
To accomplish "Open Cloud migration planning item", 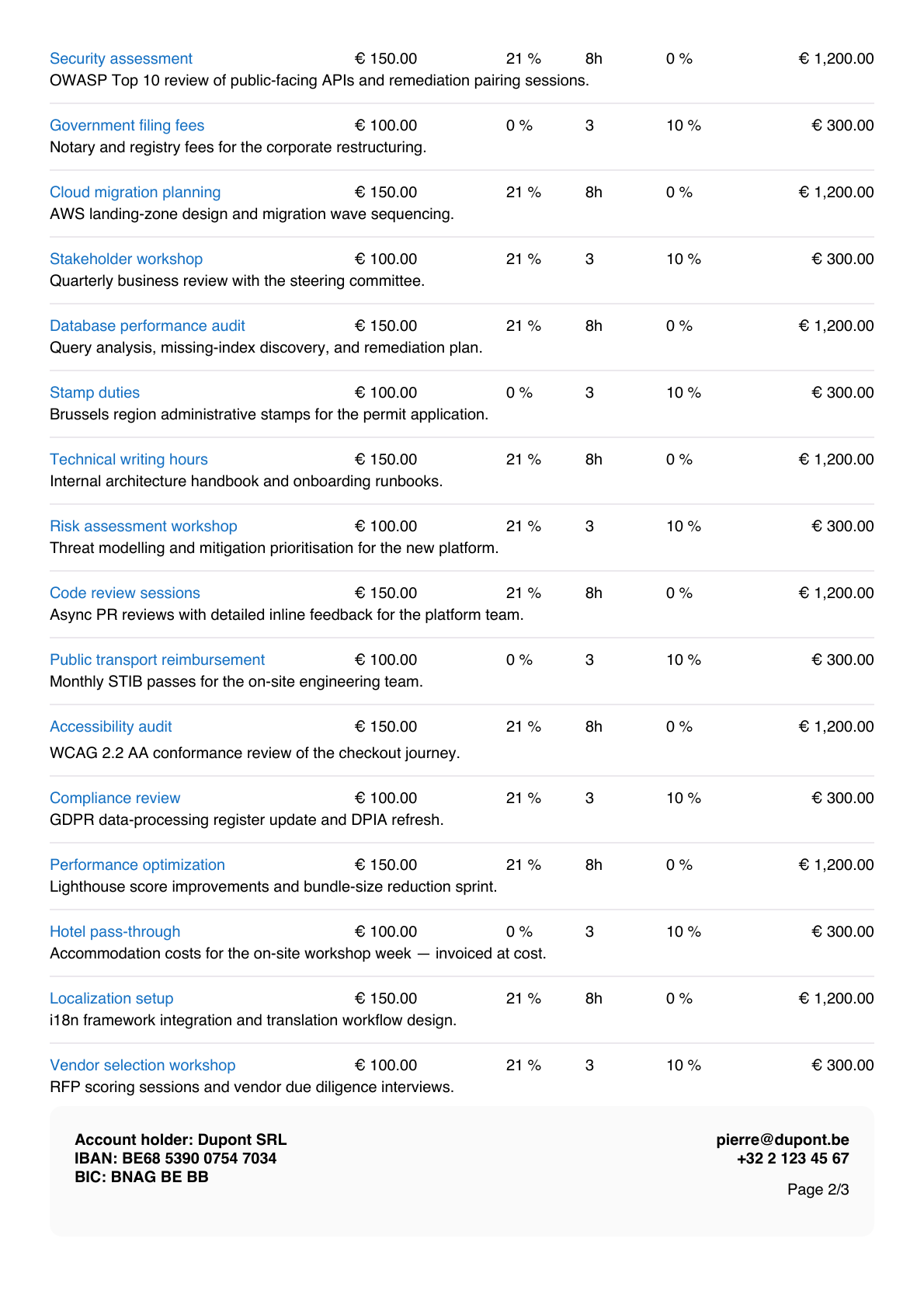I will click(135, 193).
